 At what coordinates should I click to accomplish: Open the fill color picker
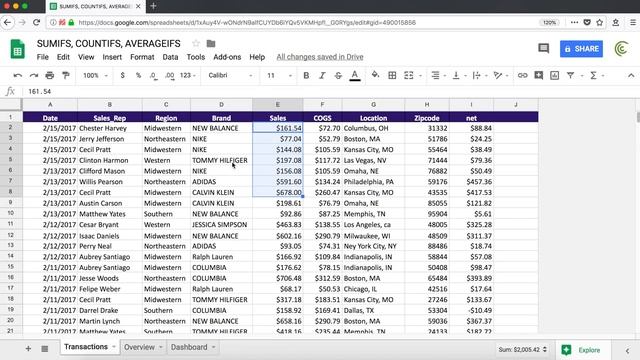375,75
